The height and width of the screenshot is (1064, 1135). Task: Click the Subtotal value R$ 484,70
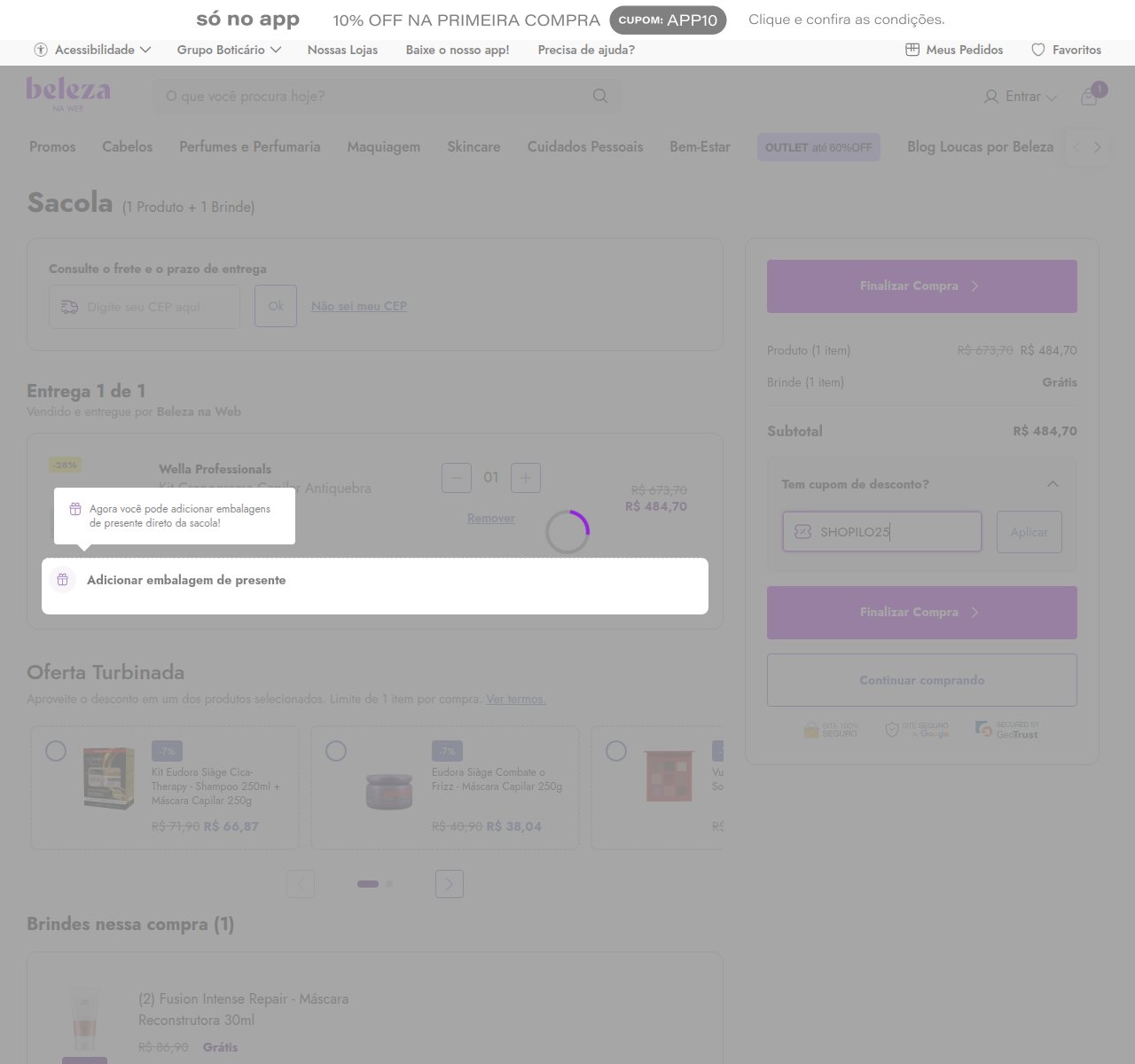pos(1045,431)
